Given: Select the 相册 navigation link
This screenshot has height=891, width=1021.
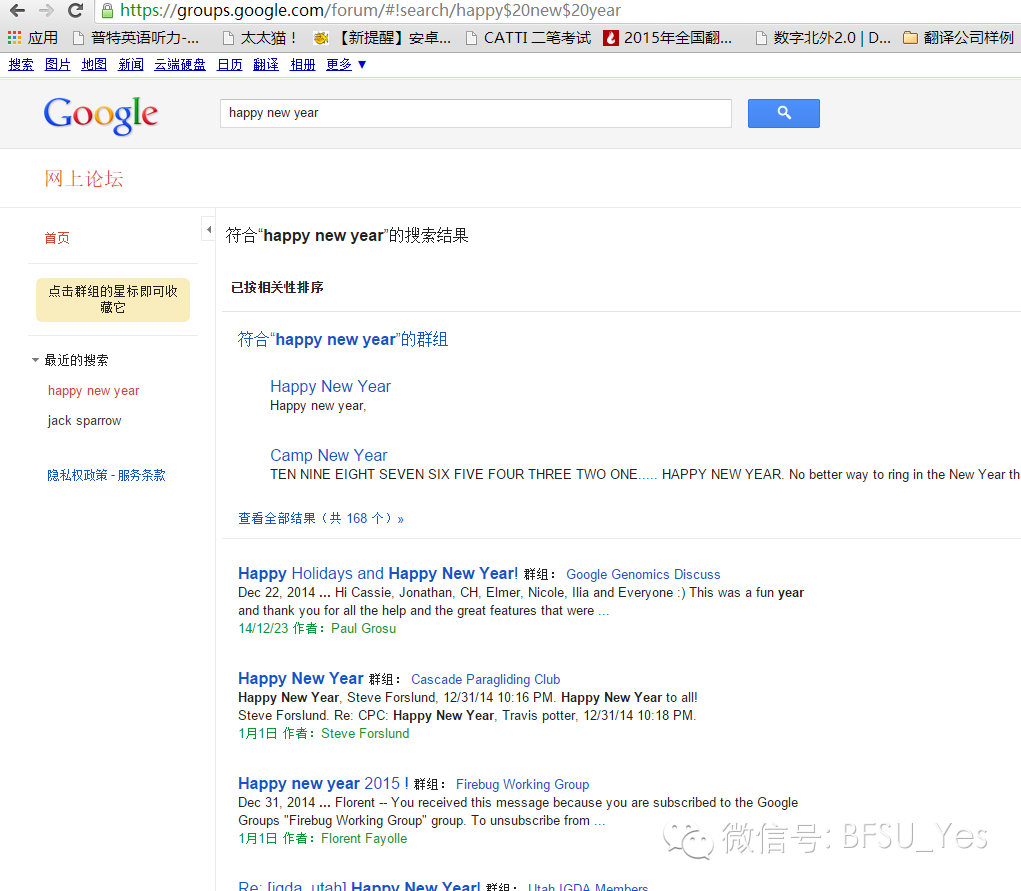Looking at the screenshot, I should click(x=302, y=64).
